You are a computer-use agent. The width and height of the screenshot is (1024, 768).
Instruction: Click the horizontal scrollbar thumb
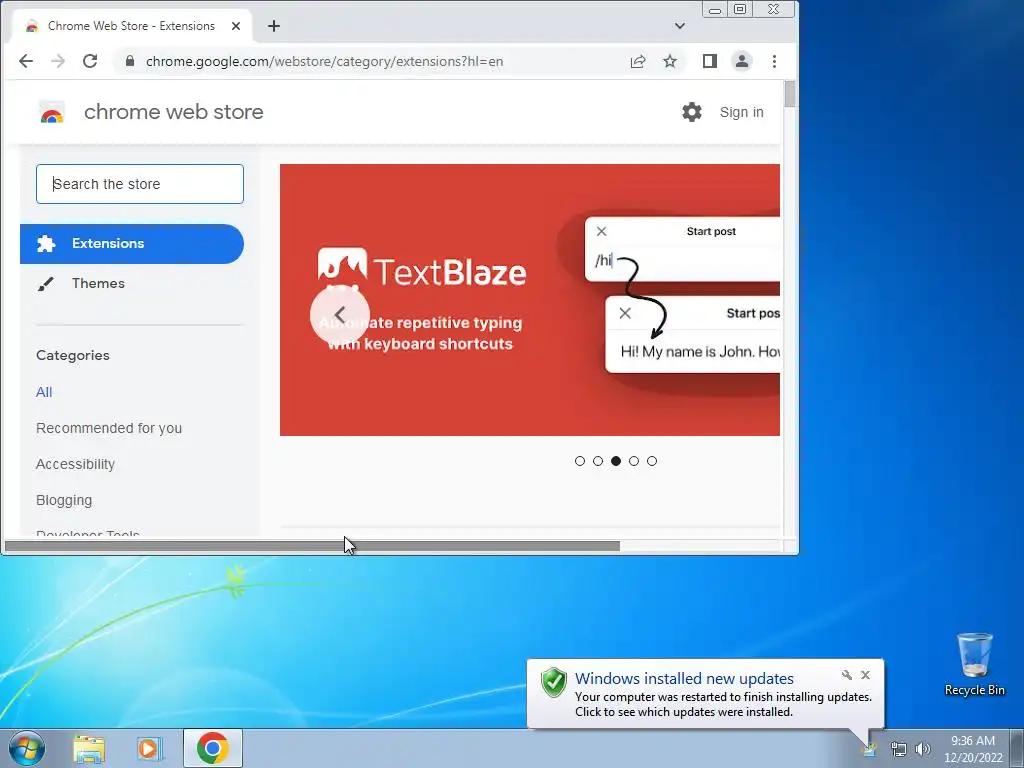(312, 546)
